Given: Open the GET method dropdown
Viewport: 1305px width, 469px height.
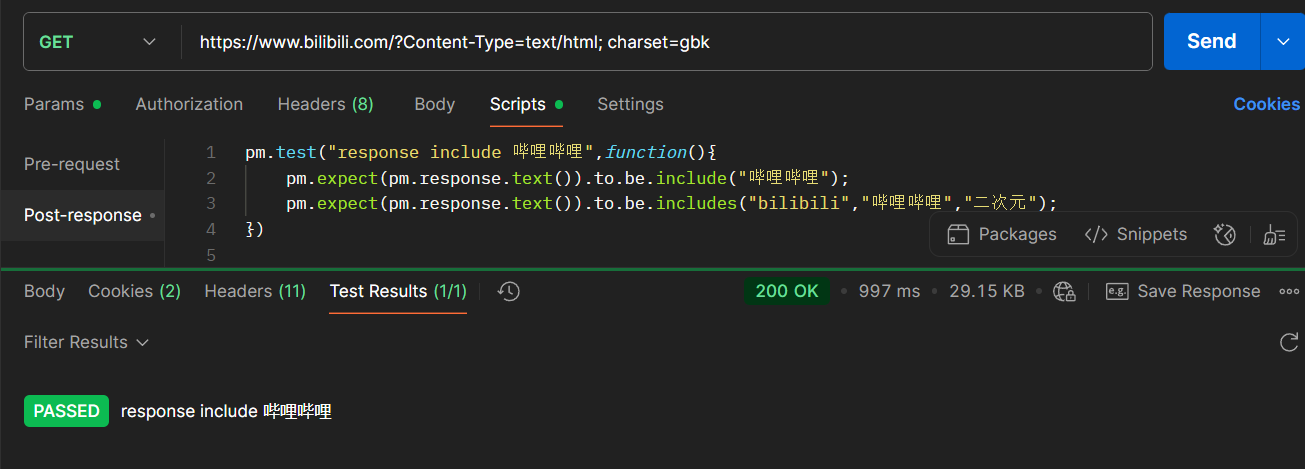Looking at the screenshot, I should point(97,42).
